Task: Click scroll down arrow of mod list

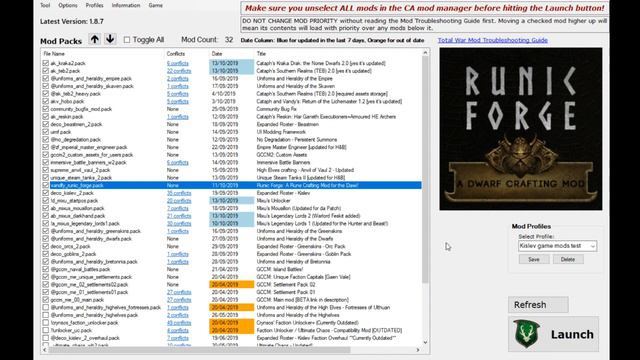Action: tap(425, 342)
